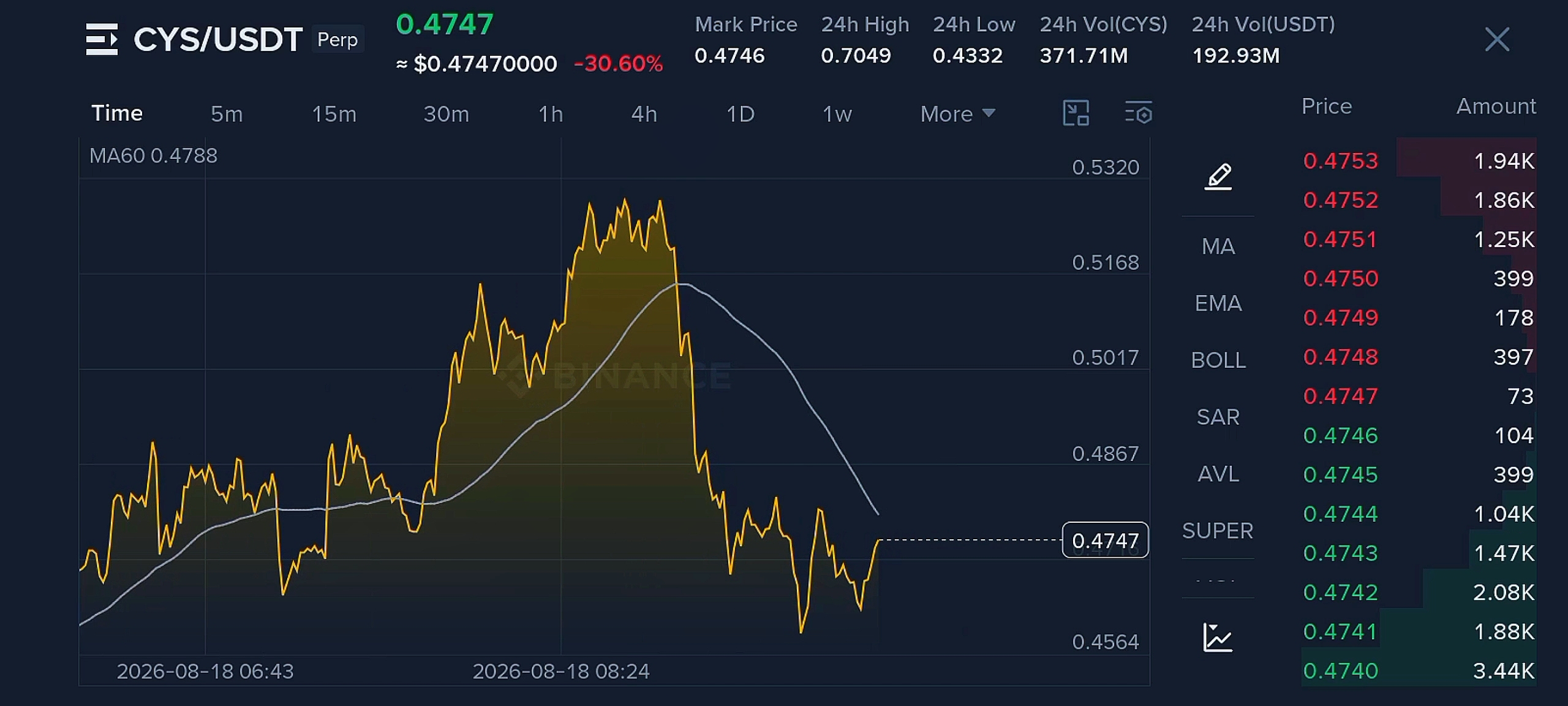The height and width of the screenshot is (706, 1568).
Task: Select the 5m interval
Action: point(227,114)
